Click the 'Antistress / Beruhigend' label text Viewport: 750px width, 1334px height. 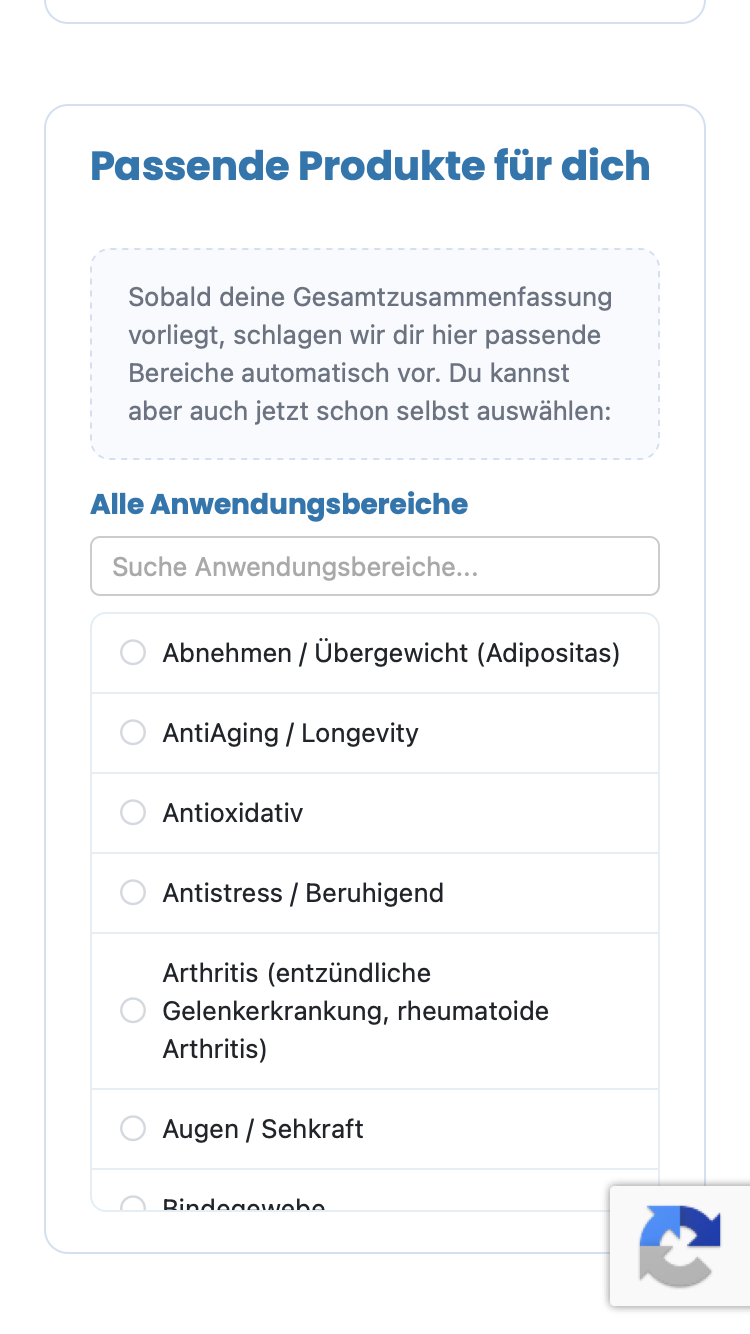[303, 893]
